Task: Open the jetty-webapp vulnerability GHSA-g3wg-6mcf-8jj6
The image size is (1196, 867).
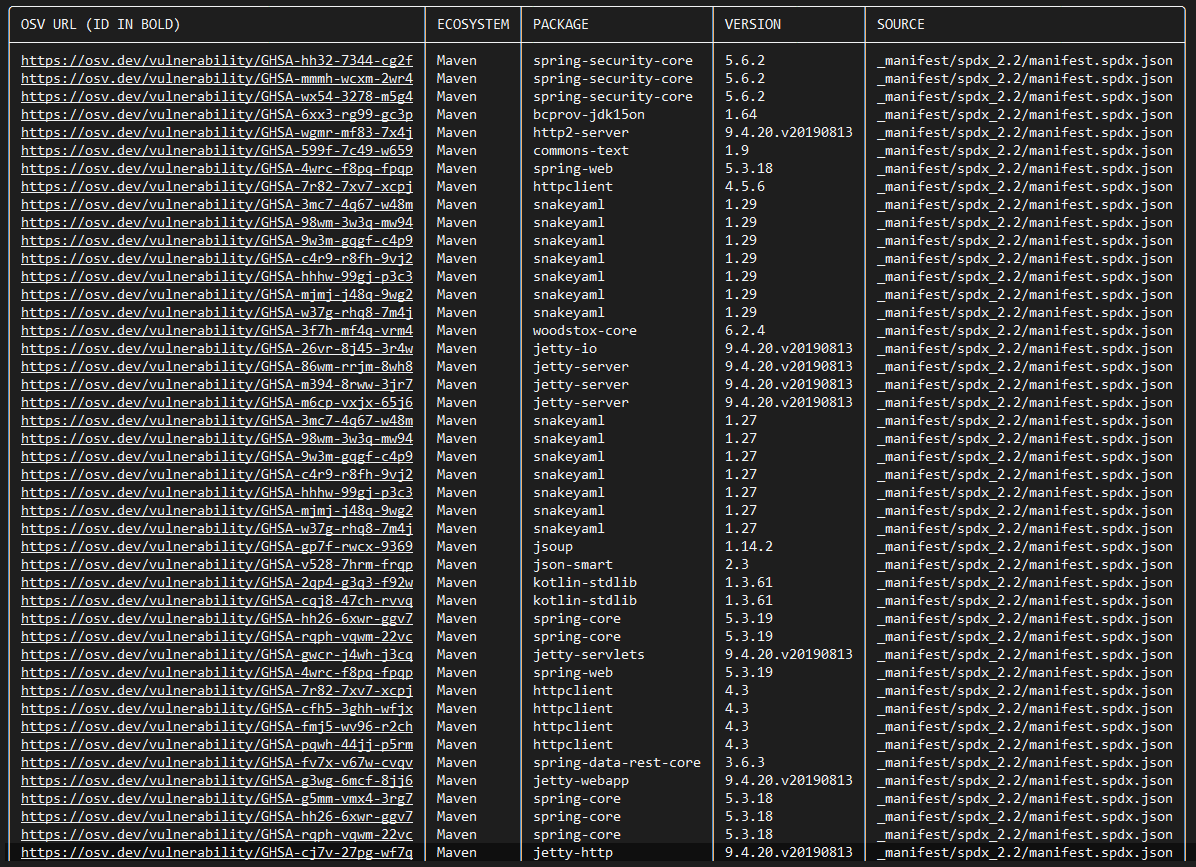Action: [x=218, y=780]
